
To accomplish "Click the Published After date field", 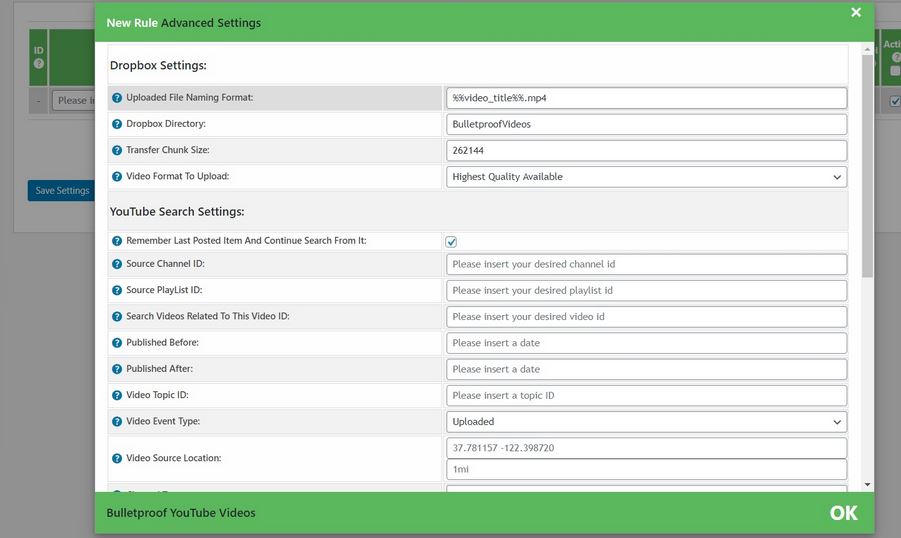I will (646, 369).
